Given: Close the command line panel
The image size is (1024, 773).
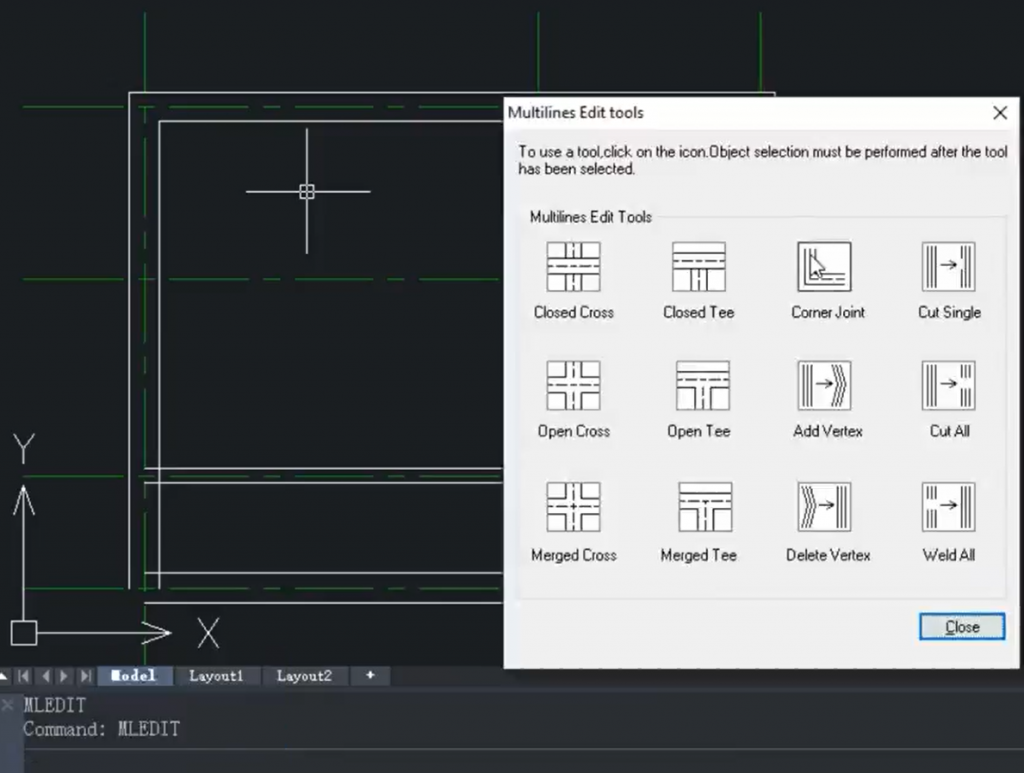Looking at the screenshot, I should click(x=8, y=704).
